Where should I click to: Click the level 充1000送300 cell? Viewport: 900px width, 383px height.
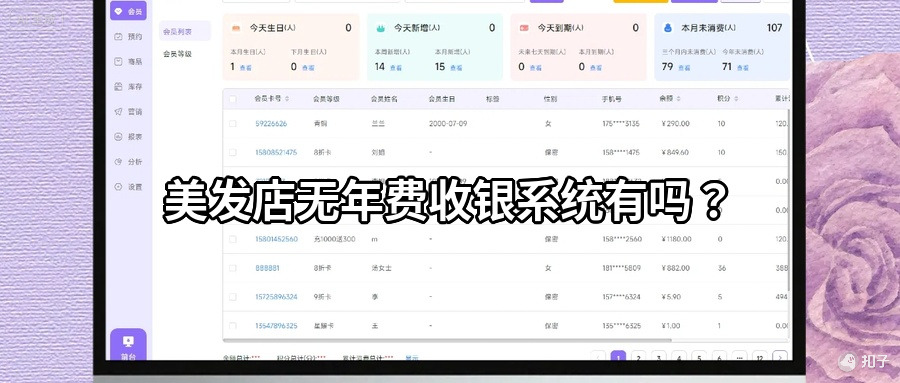(x=335, y=239)
